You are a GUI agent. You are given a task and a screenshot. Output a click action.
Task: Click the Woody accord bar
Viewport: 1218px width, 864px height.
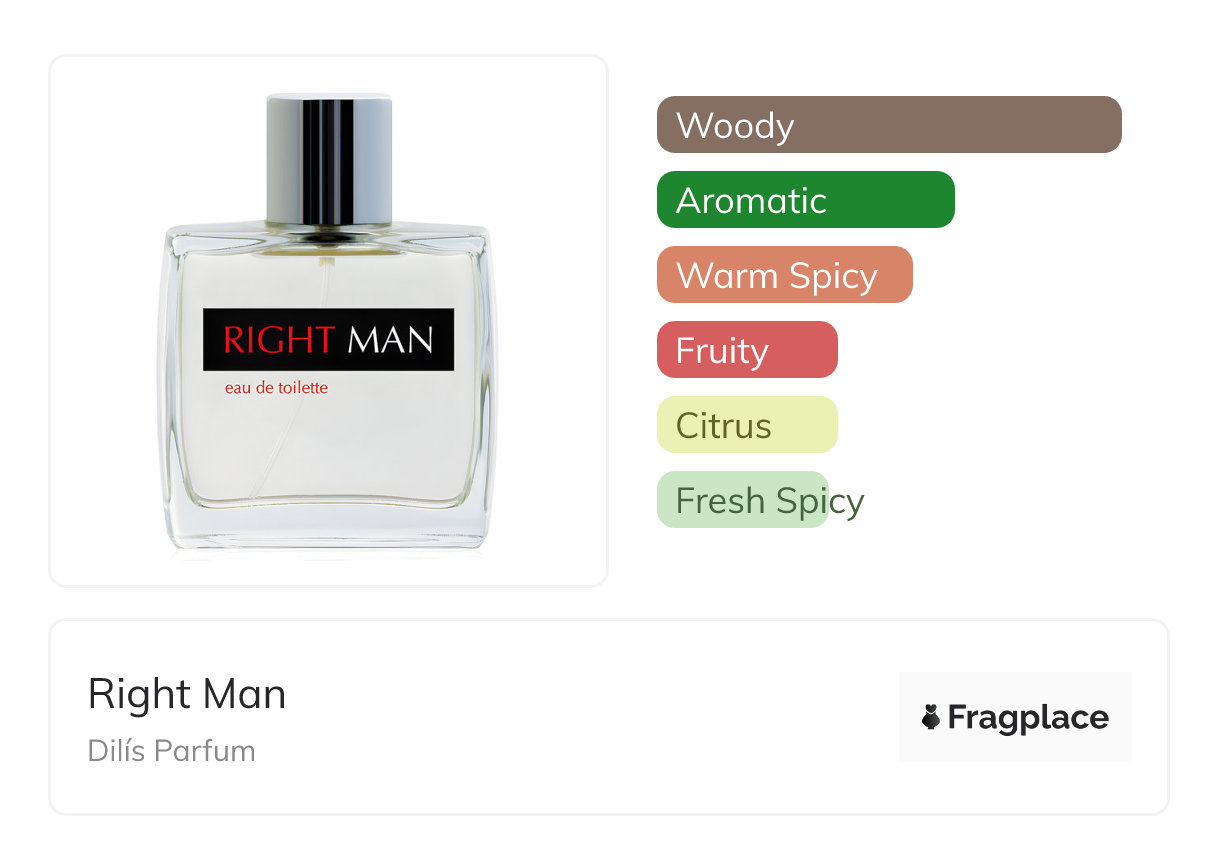889,125
